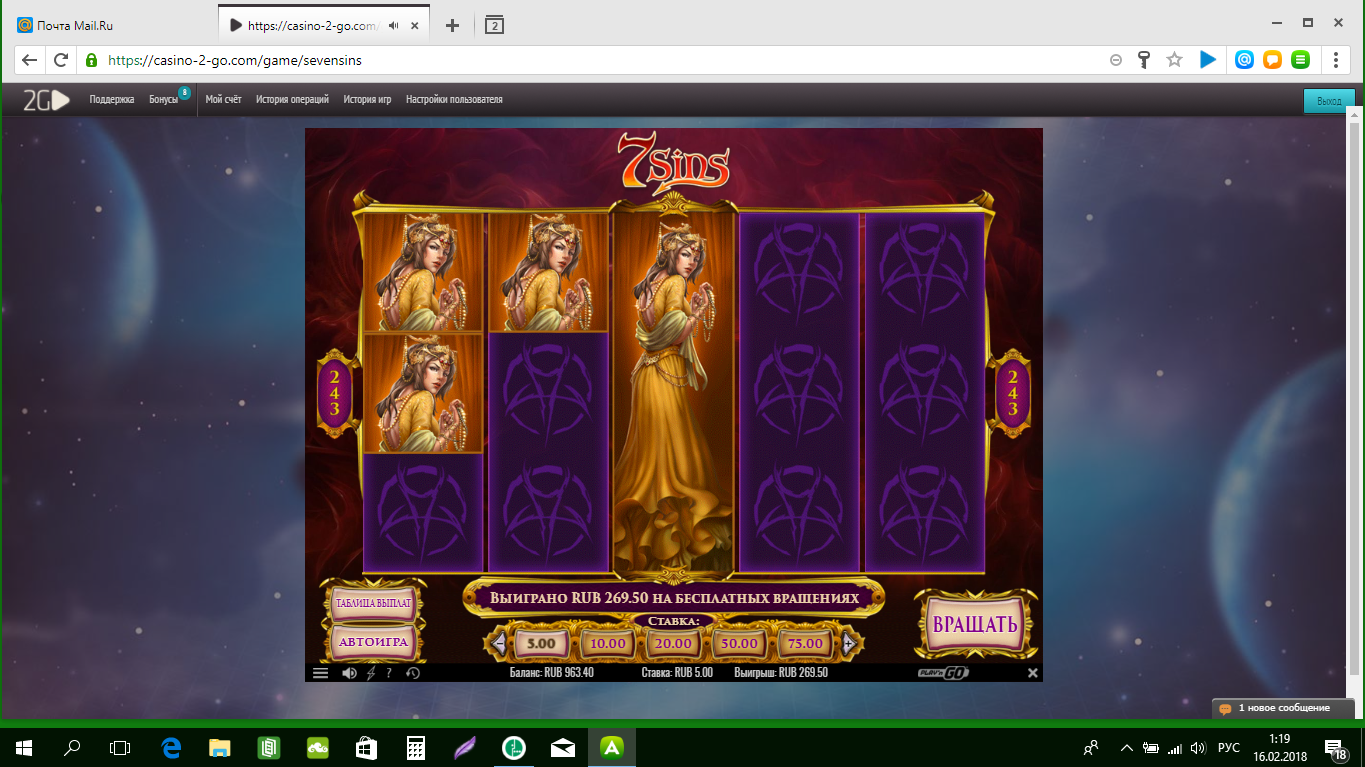The height and width of the screenshot is (767, 1365).
Task: Select the 20.00 bet
Action: [x=673, y=643]
